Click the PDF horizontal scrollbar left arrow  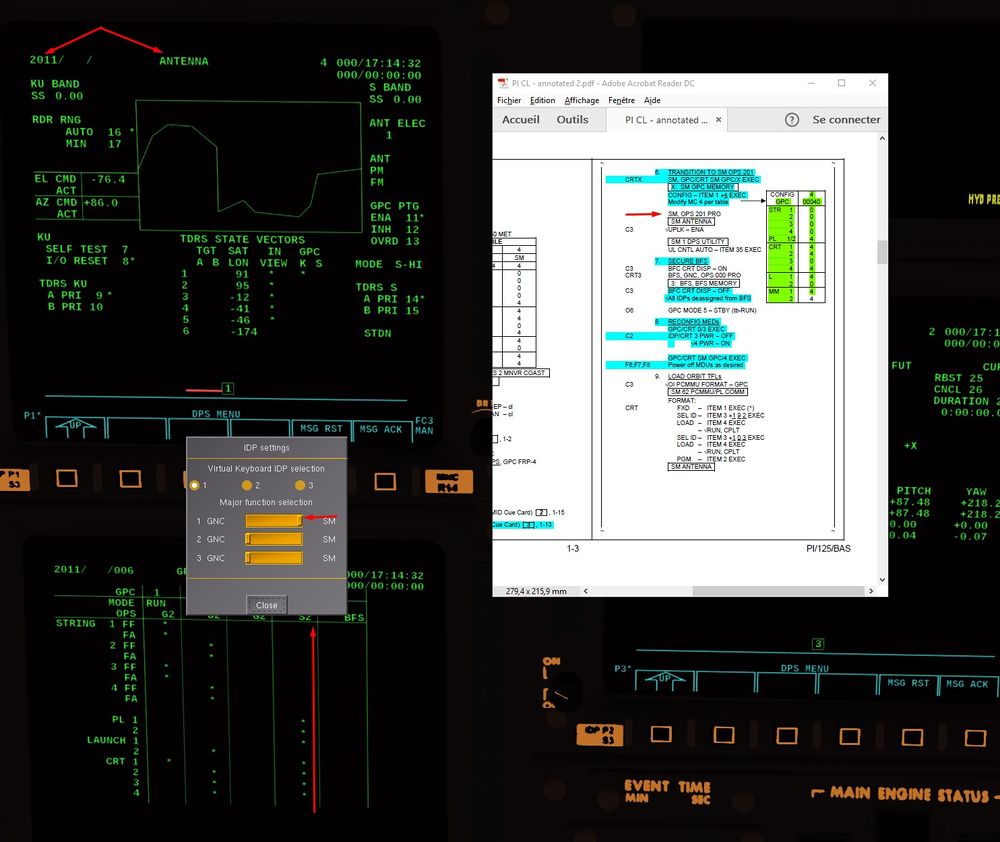coord(585,591)
